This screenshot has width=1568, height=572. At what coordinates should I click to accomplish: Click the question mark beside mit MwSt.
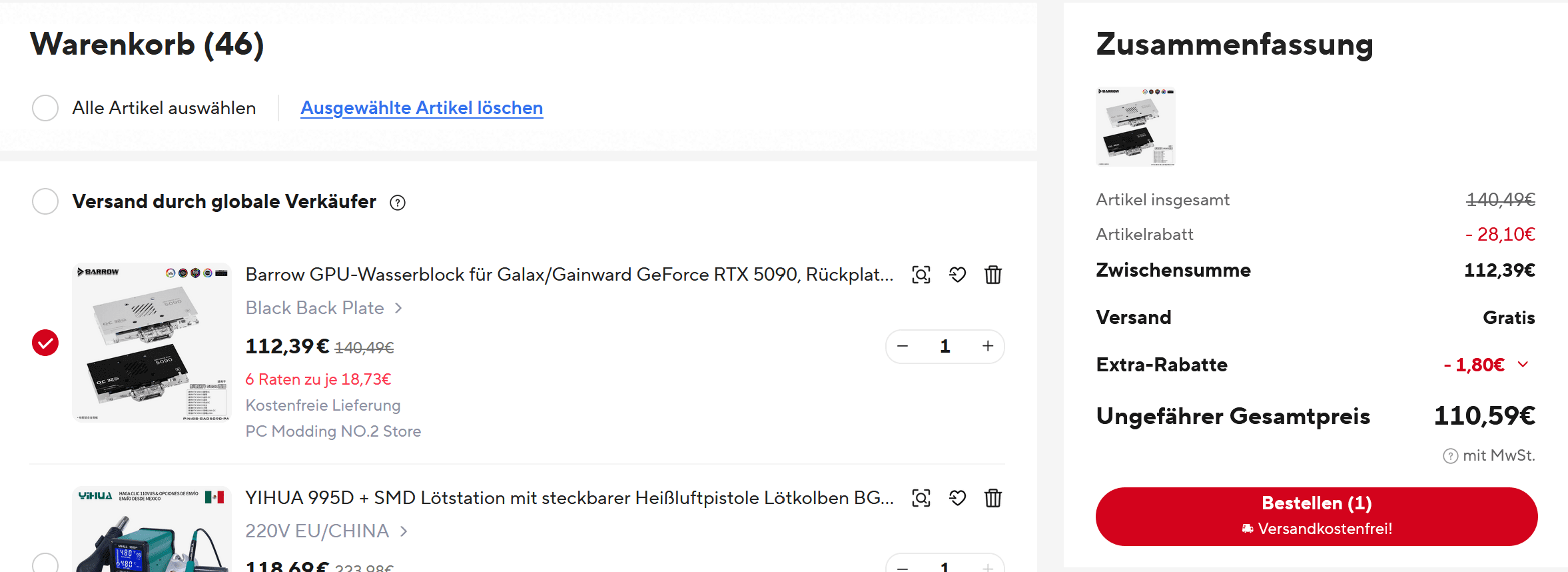click(x=1450, y=456)
